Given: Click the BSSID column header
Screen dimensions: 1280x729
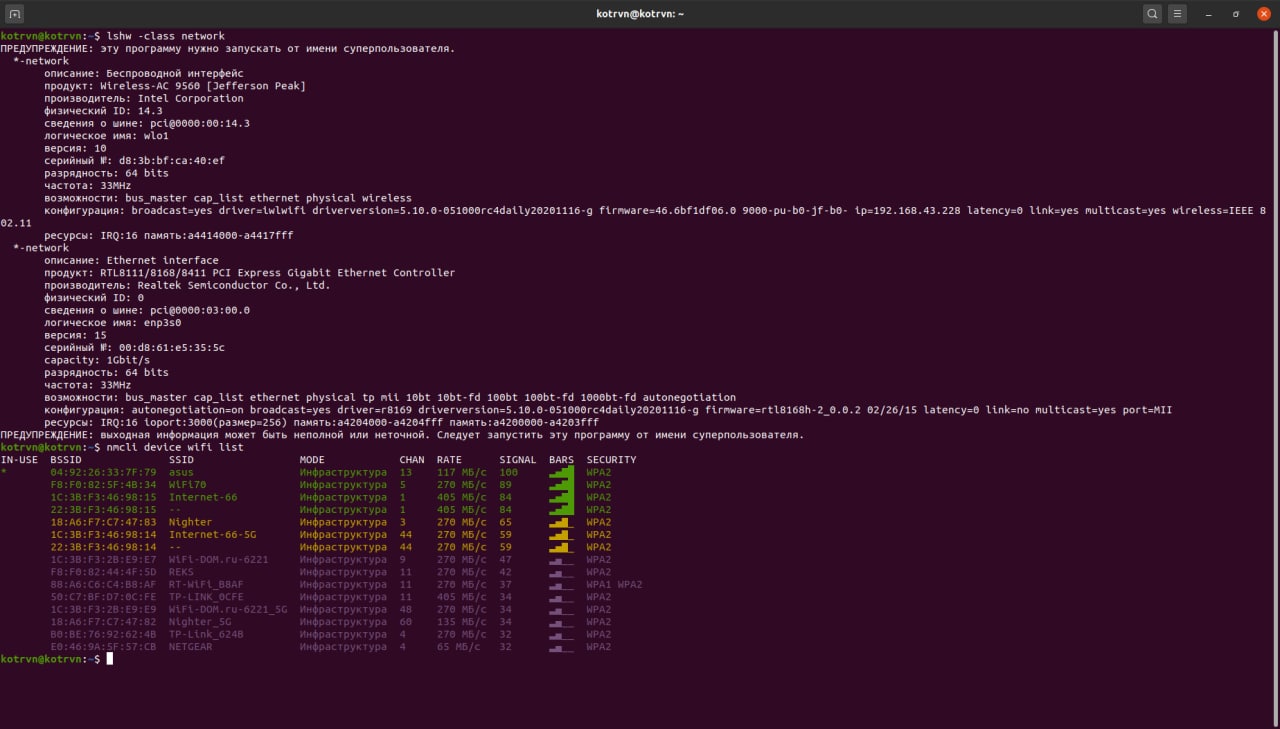Looking at the screenshot, I should tap(66, 460).
